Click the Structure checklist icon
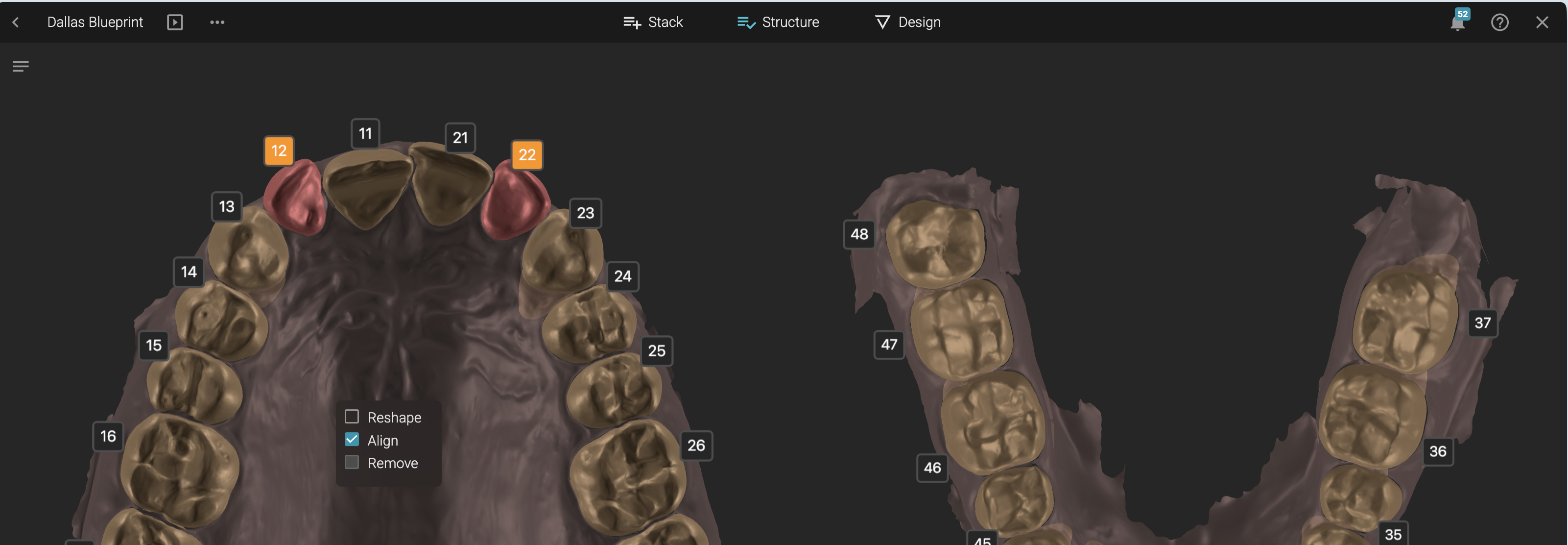The width and height of the screenshot is (1568, 545). (746, 23)
